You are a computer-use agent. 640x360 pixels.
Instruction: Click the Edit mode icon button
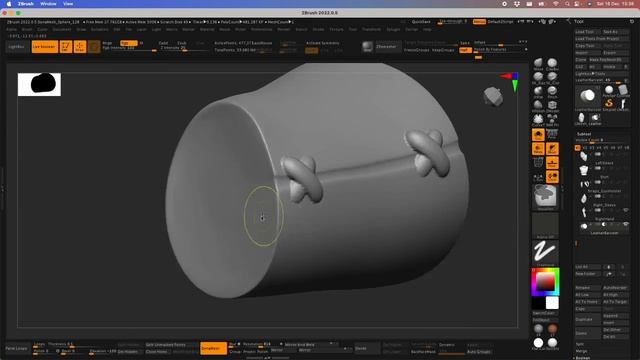pyautogui.click(x=66, y=47)
